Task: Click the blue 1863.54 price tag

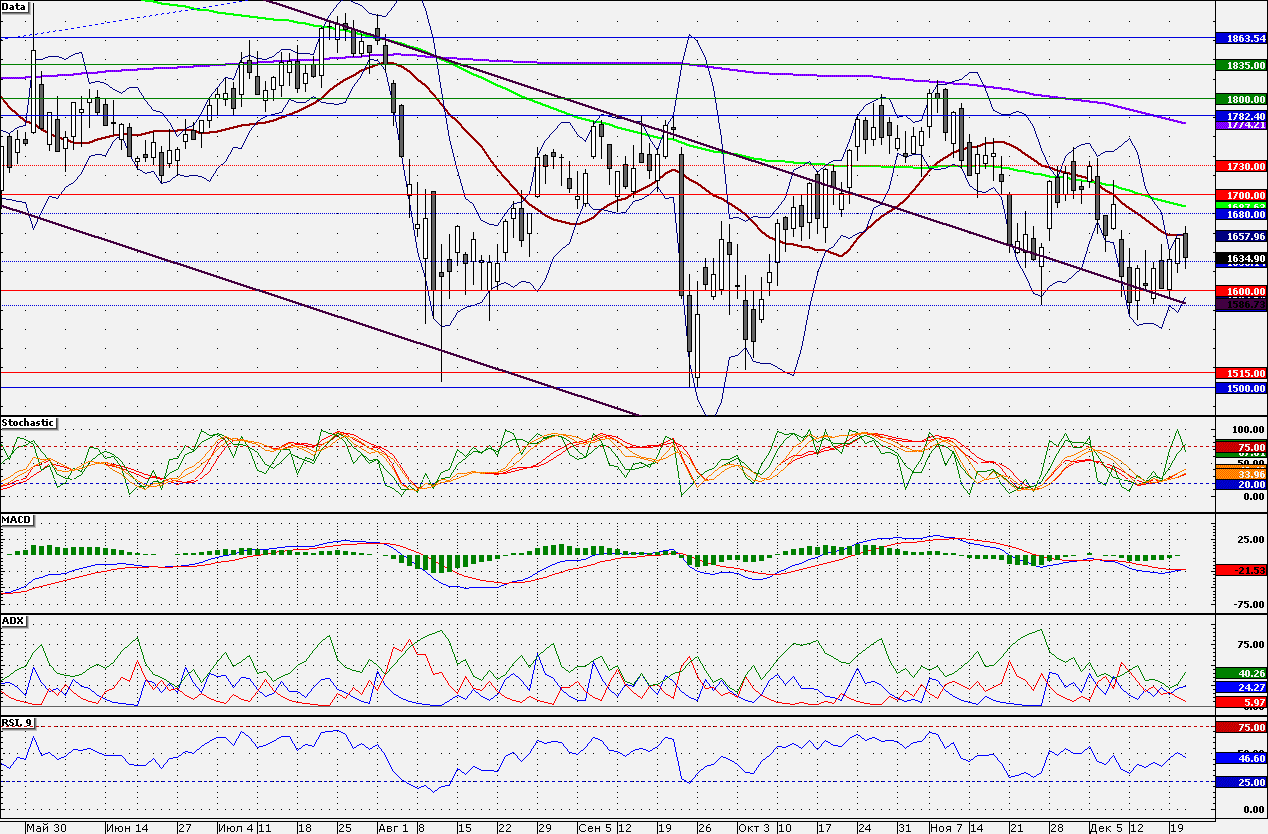Action: pyautogui.click(x=1240, y=38)
